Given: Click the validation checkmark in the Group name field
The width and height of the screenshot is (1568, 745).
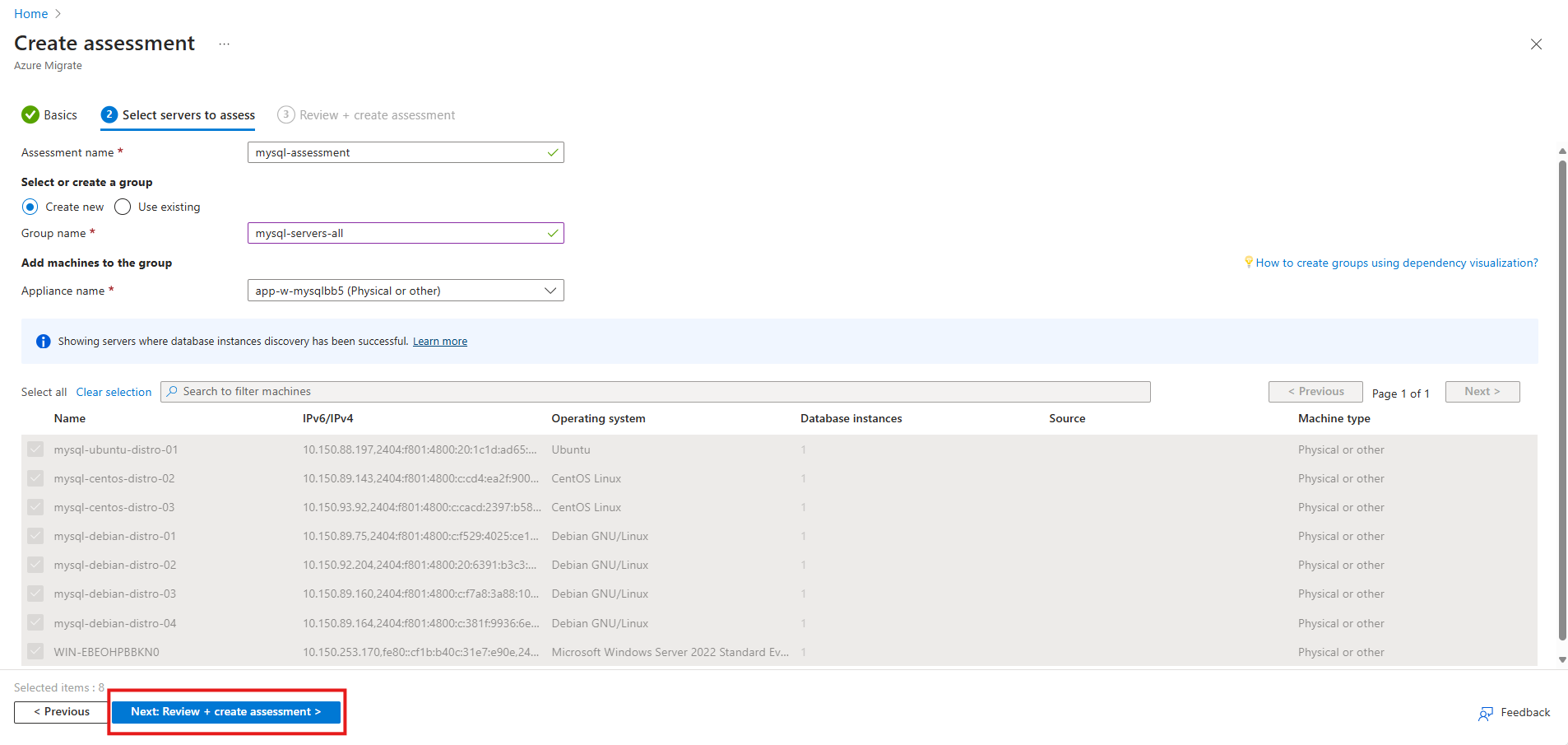Looking at the screenshot, I should click(x=552, y=233).
